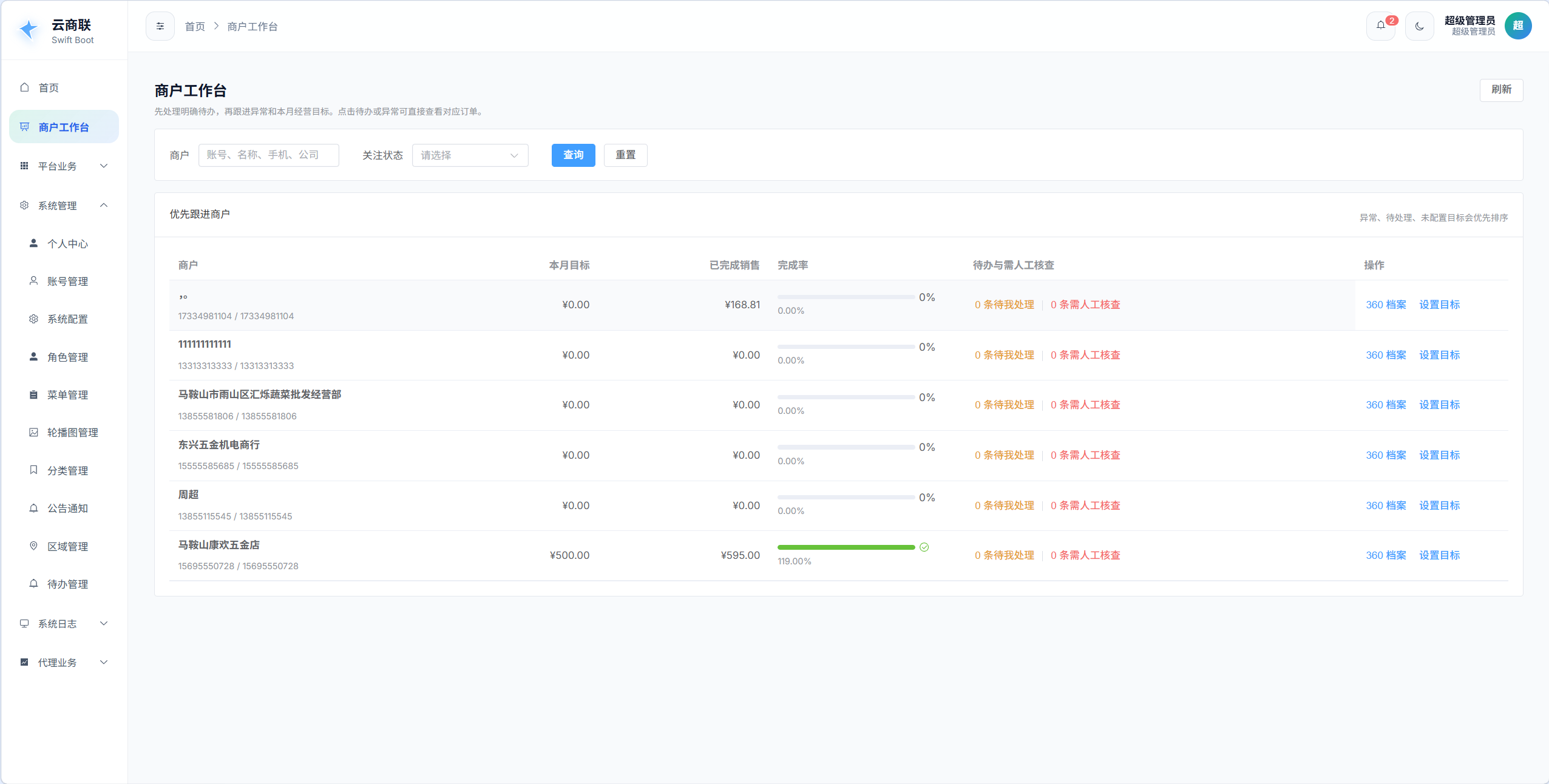This screenshot has height=784, width=1549.
Task: Click the 云商联 star logo
Action: click(x=29, y=29)
